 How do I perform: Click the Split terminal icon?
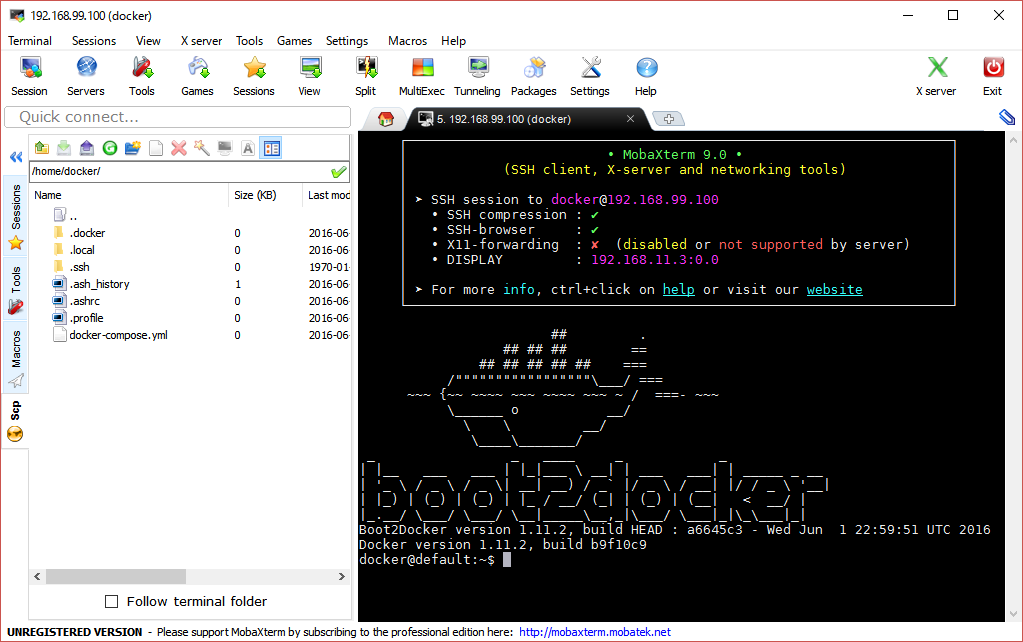pyautogui.click(x=365, y=70)
